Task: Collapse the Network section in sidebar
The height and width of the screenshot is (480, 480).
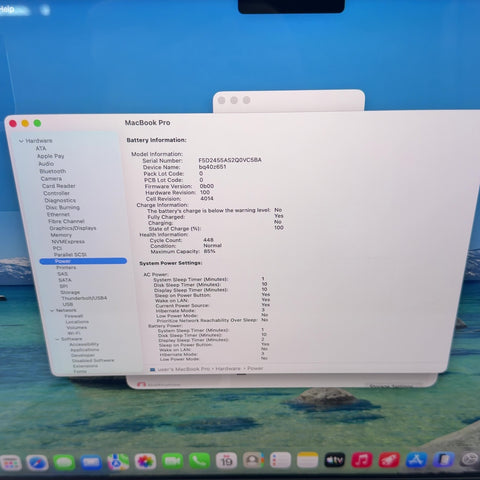Action: tap(52, 310)
